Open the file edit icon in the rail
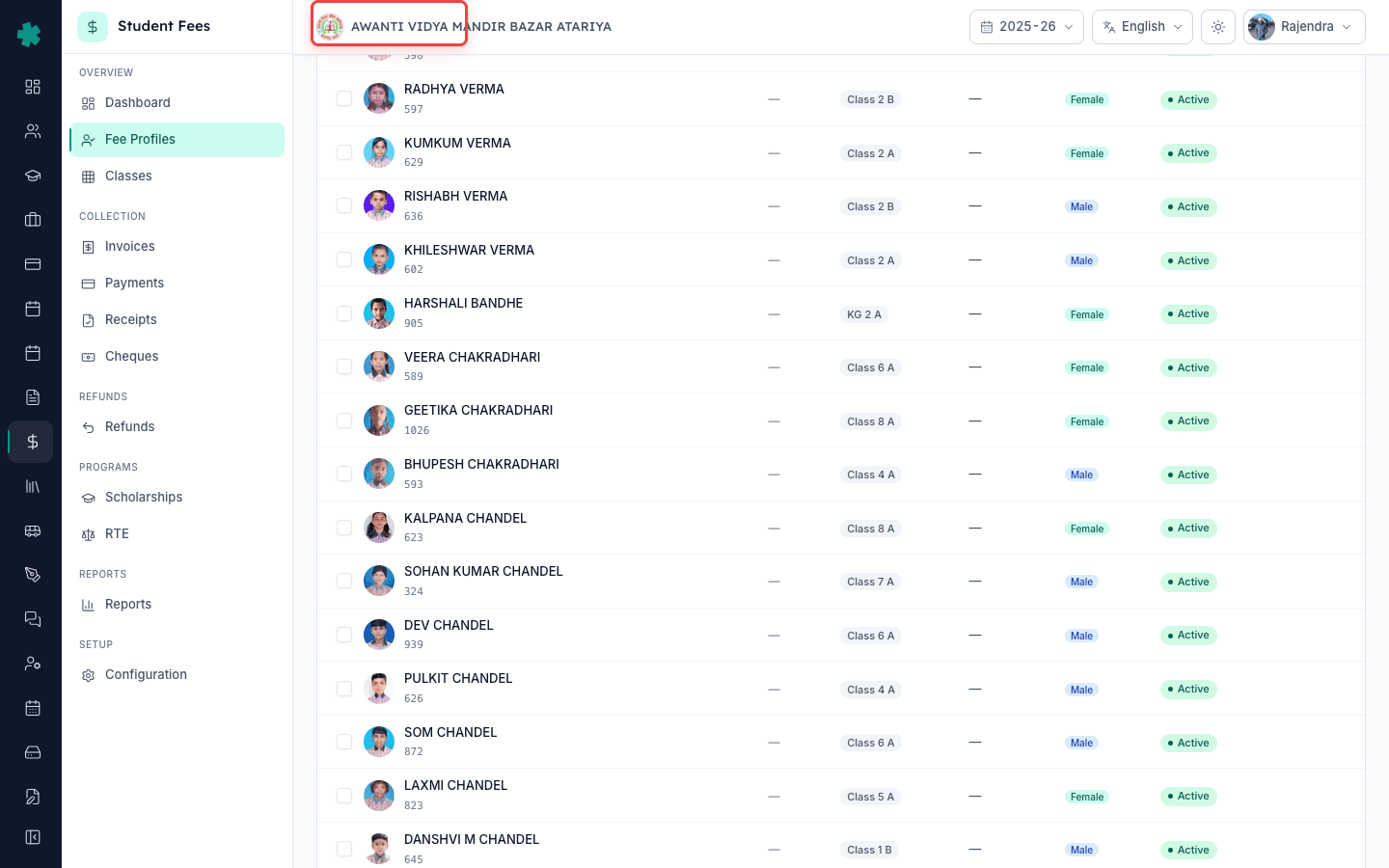This screenshot has width=1389, height=868. [x=33, y=797]
